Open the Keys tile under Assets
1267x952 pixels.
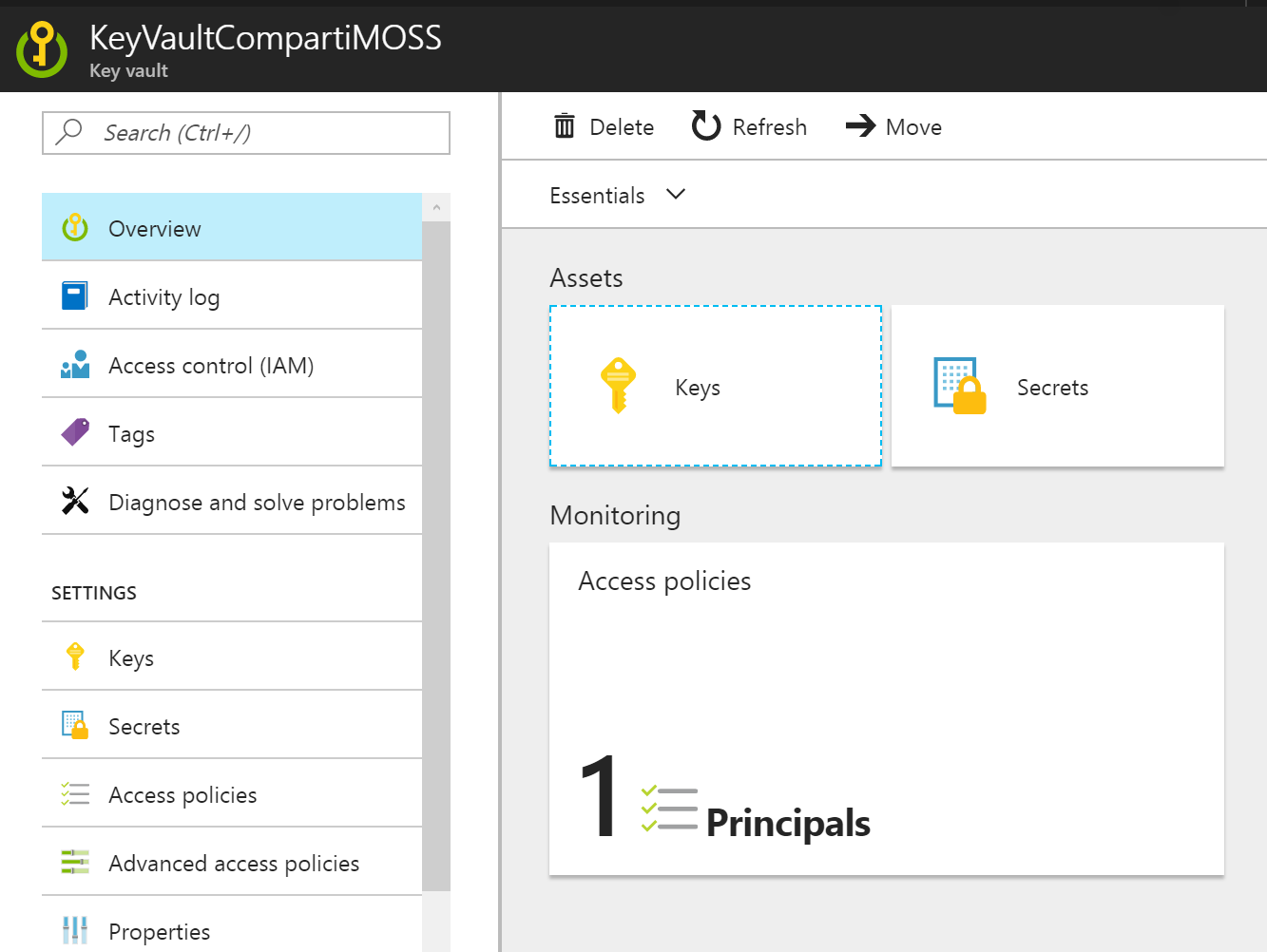click(x=715, y=387)
